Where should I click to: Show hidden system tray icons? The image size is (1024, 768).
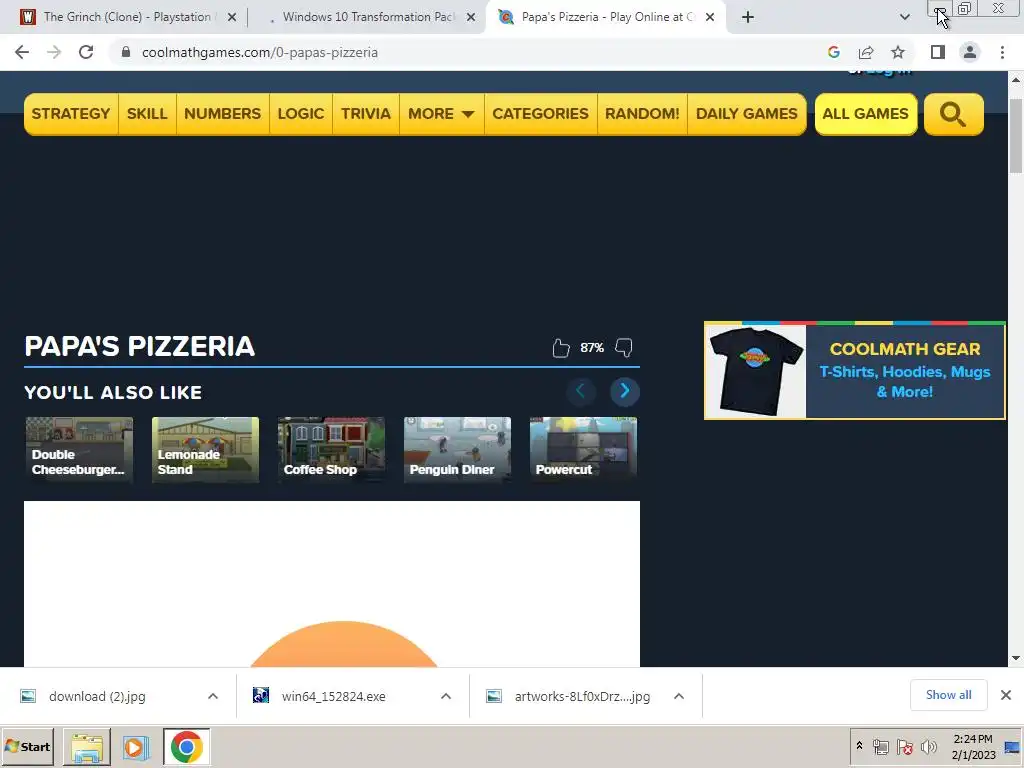[x=859, y=746]
